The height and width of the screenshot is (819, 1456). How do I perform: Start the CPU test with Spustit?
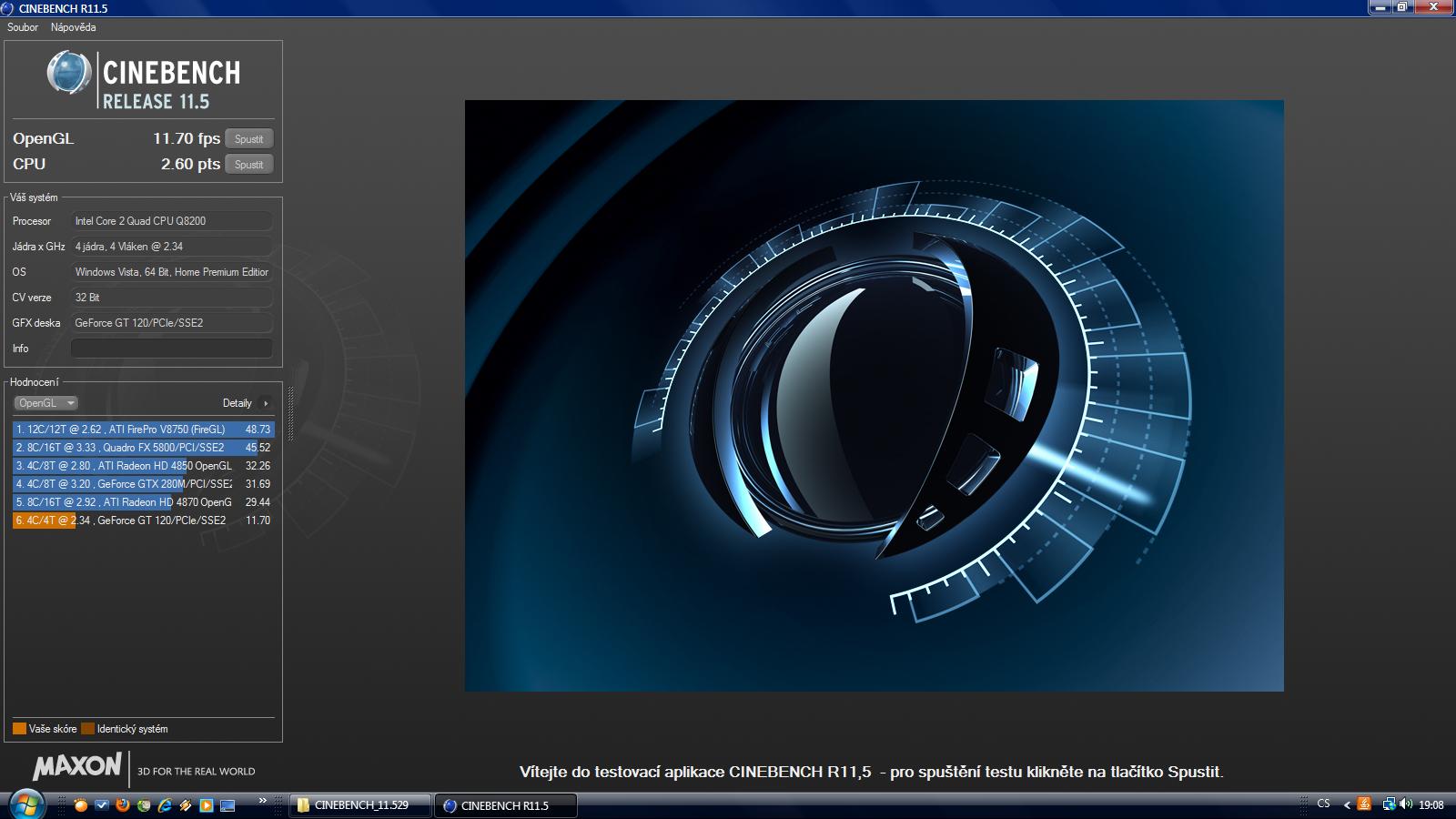tap(248, 165)
